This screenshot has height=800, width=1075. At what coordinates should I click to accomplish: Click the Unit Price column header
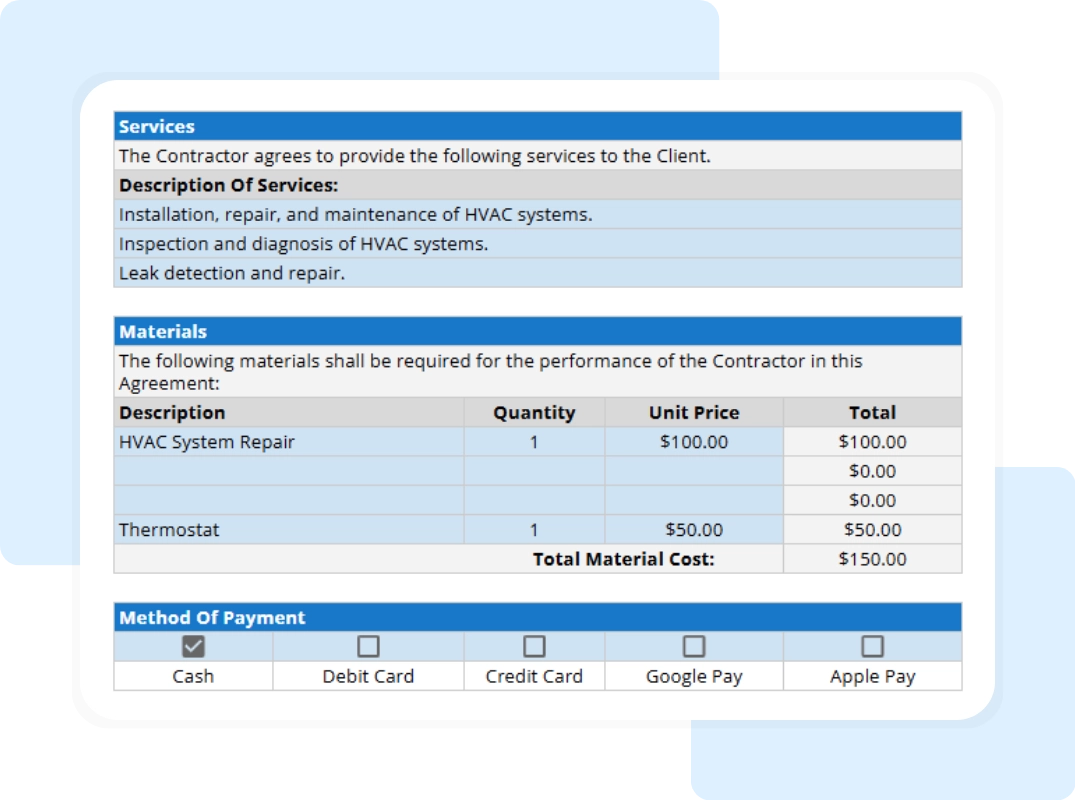(694, 413)
